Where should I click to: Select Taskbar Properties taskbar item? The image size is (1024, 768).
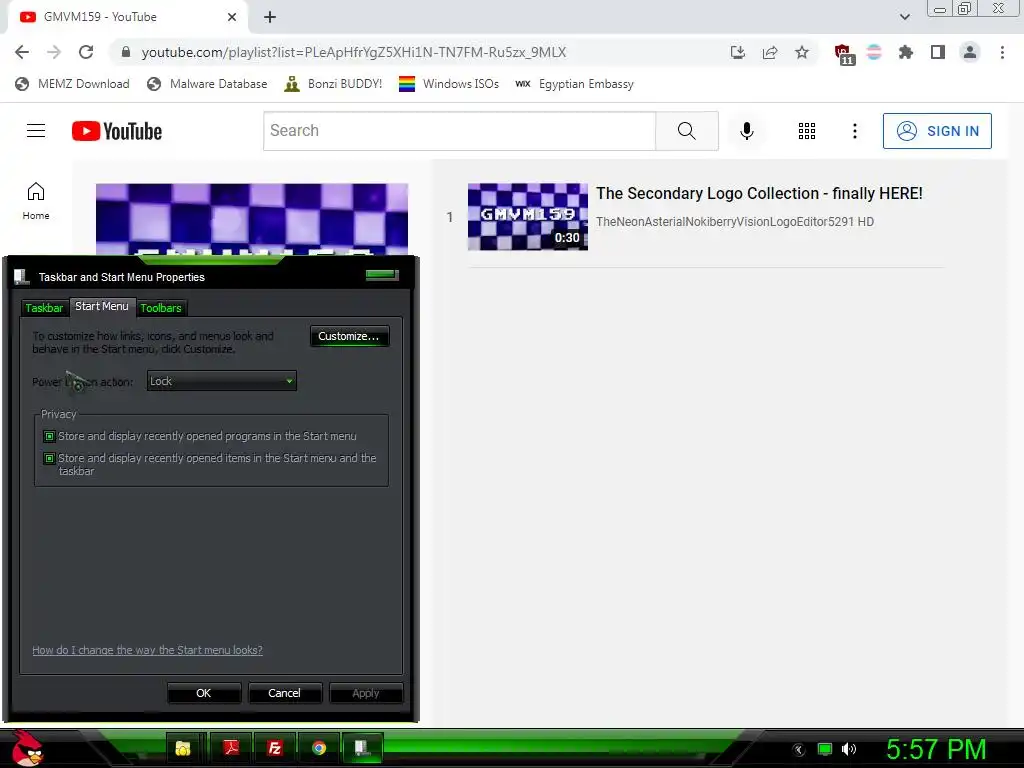click(x=362, y=748)
